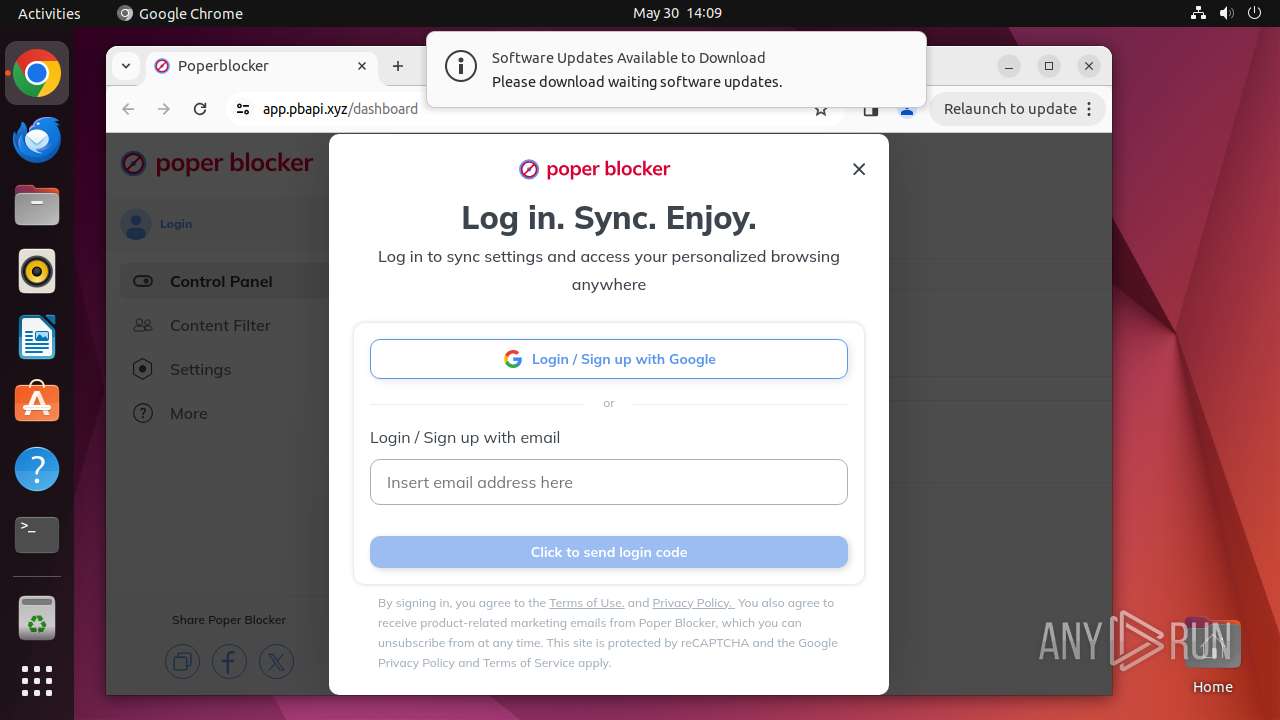Open Chrome tab search dropdown
1280x720 pixels.
coord(126,66)
